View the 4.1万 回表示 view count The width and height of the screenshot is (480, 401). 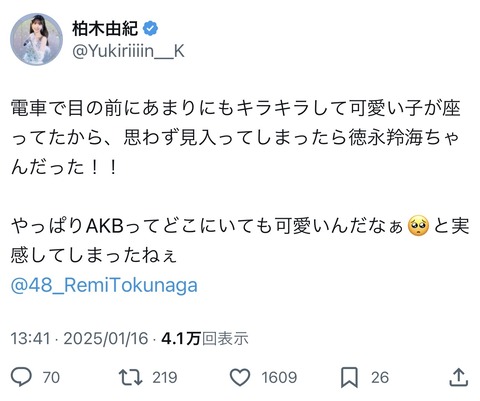point(205,339)
